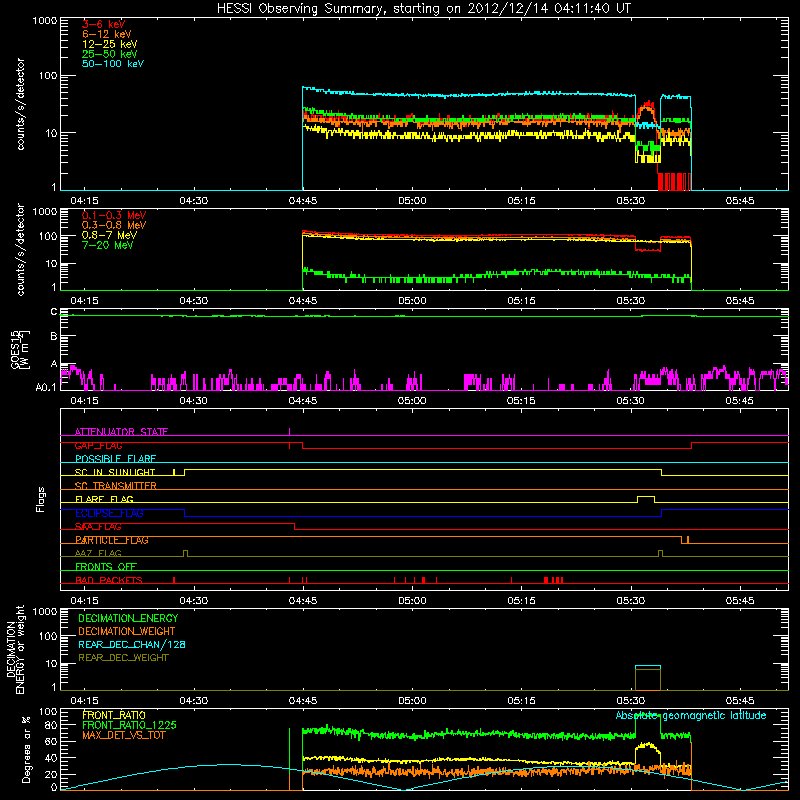800x800 pixels.
Task: Click the 0.3-0.8 MeV legend label
Action: tap(114, 225)
